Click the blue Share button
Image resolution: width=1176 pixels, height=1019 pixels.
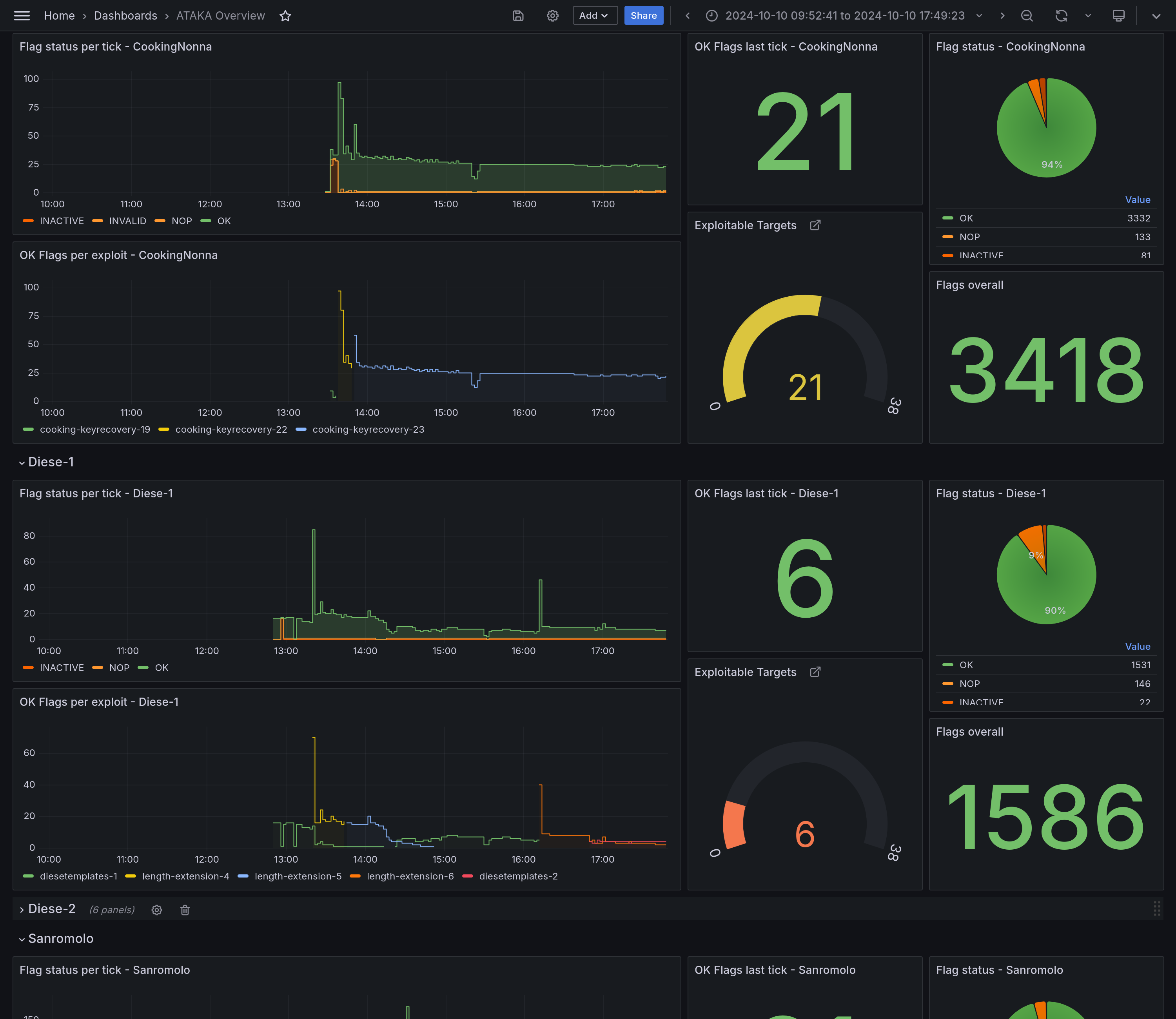click(643, 15)
